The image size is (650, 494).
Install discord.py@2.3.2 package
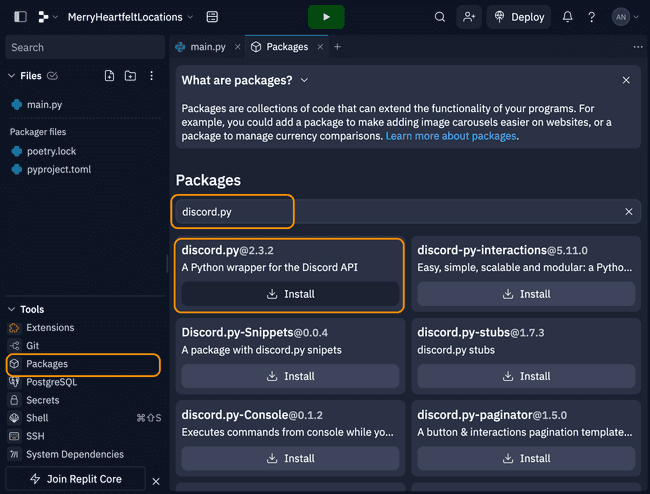290,294
